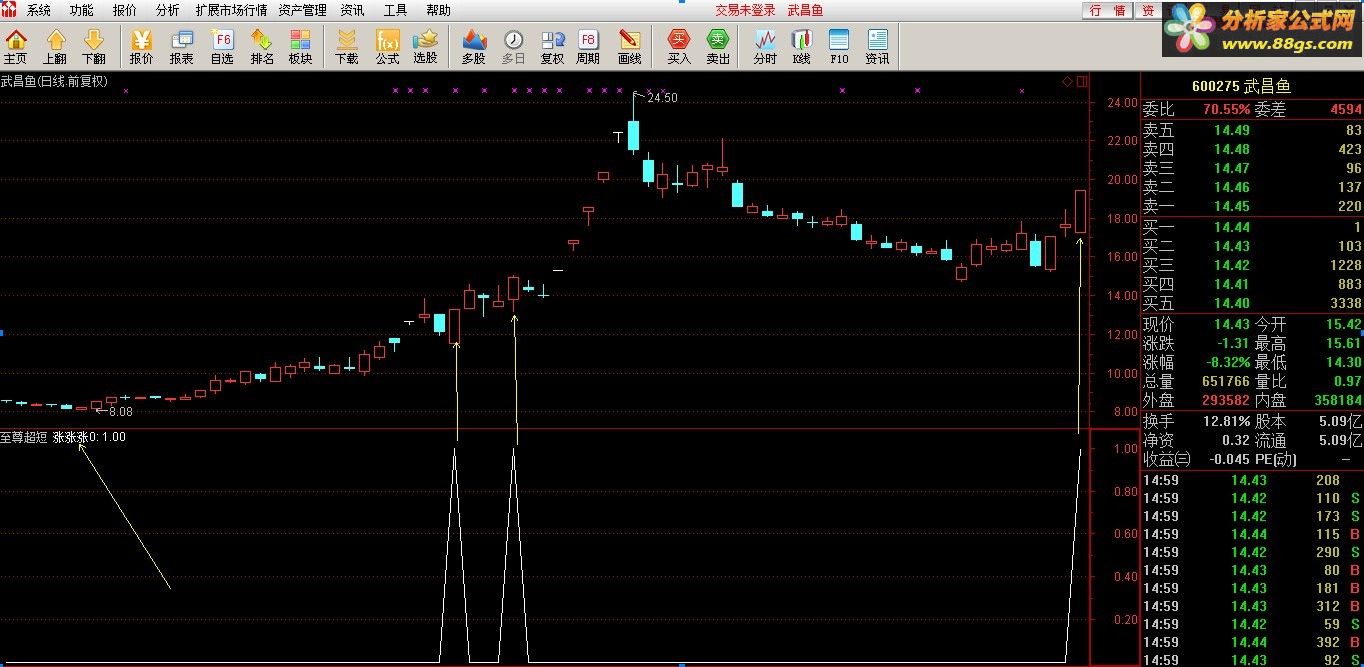
Task: Click the 上翻 page-up arrow icon
Action: [x=56, y=47]
